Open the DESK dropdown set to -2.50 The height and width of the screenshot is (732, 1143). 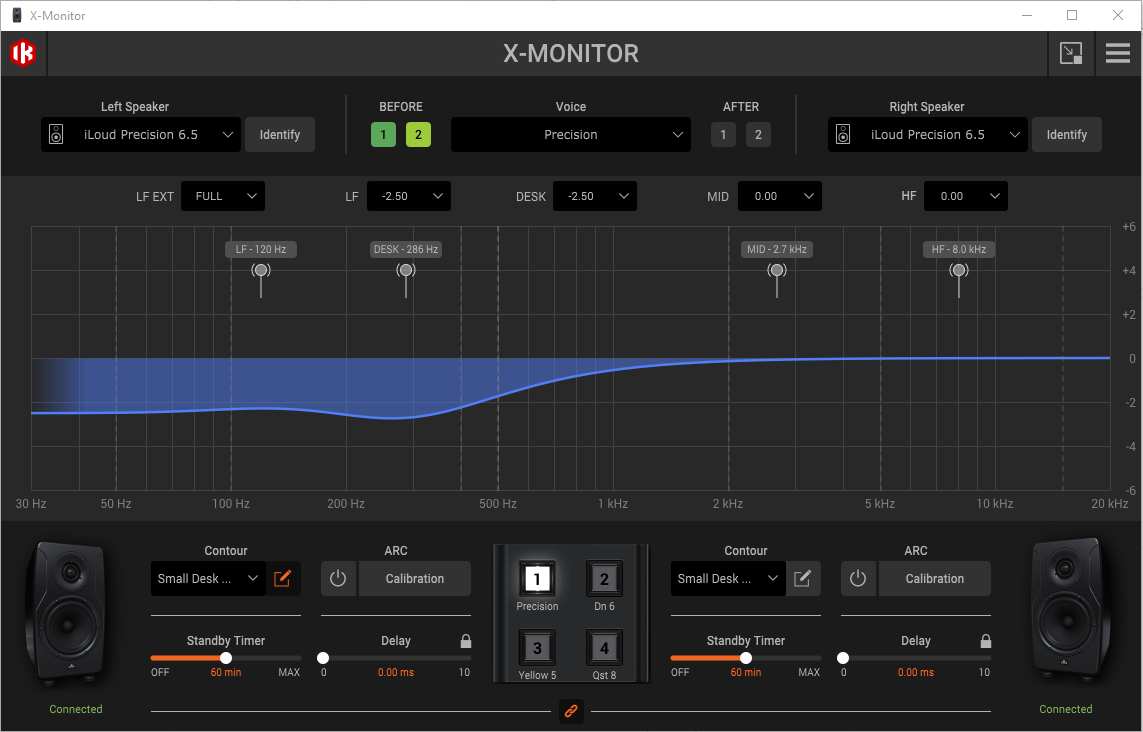click(595, 196)
